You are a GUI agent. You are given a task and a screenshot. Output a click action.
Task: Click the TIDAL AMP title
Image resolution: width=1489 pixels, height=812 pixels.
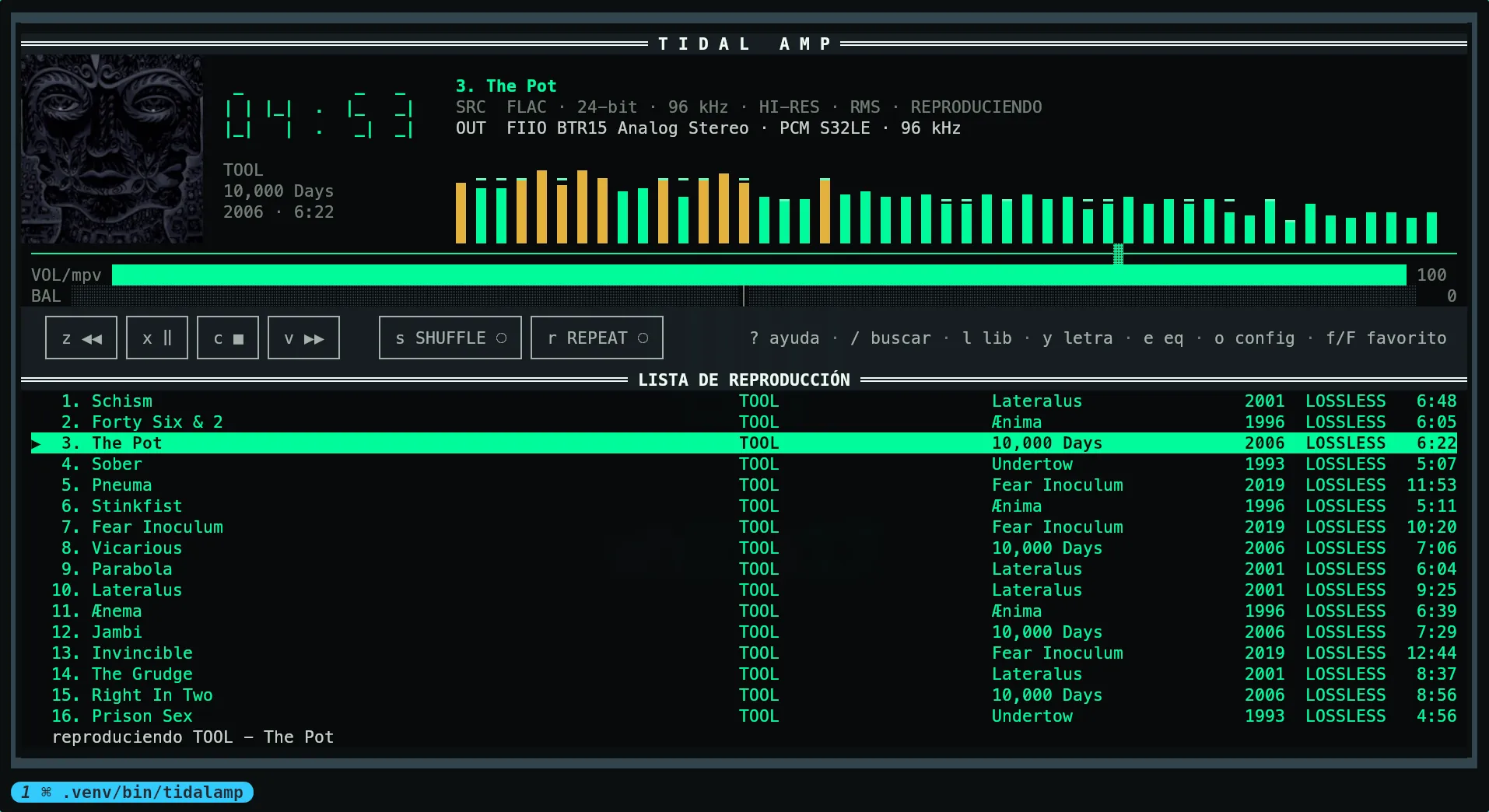(744, 44)
